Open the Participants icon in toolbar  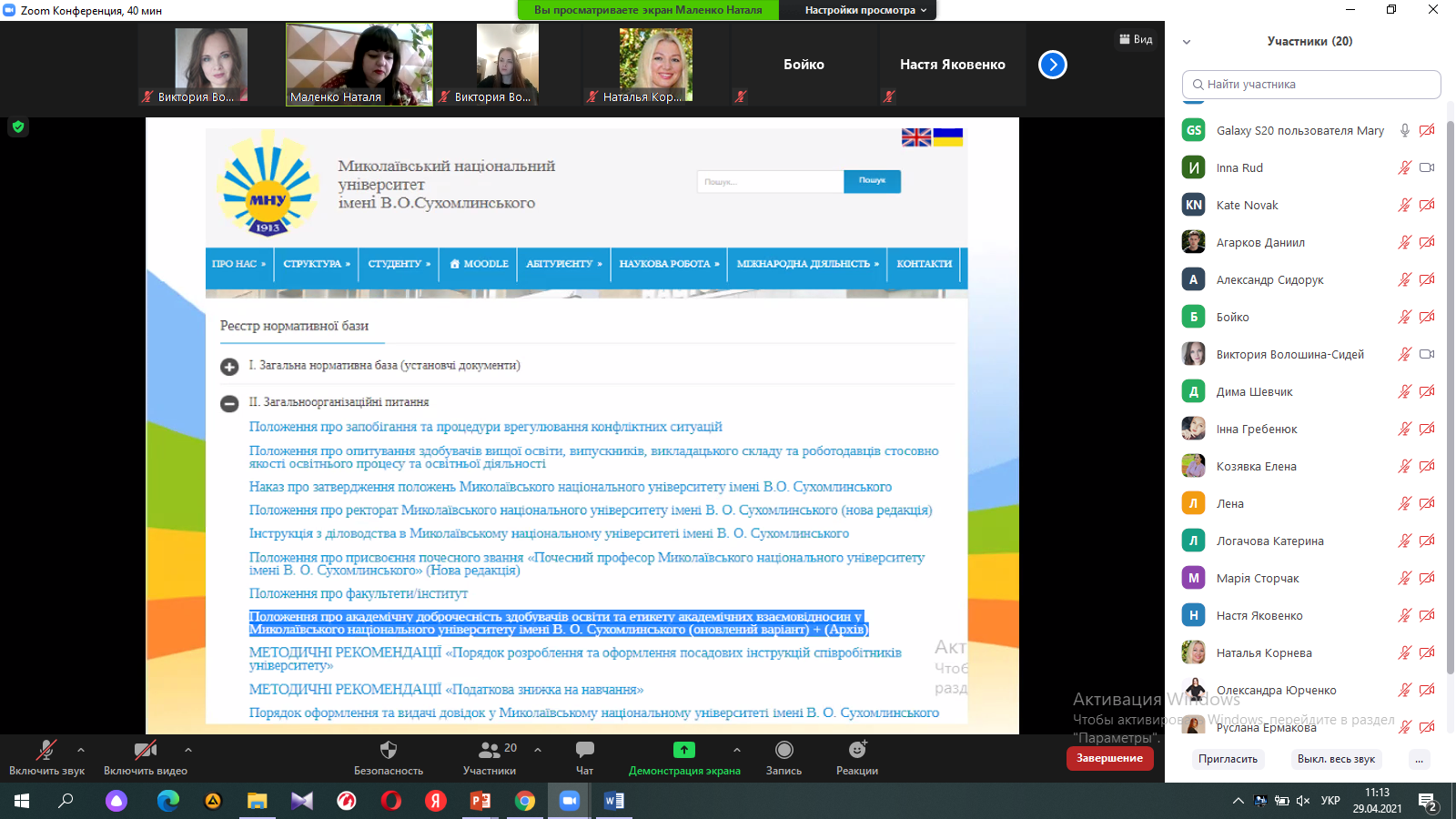(x=490, y=751)
